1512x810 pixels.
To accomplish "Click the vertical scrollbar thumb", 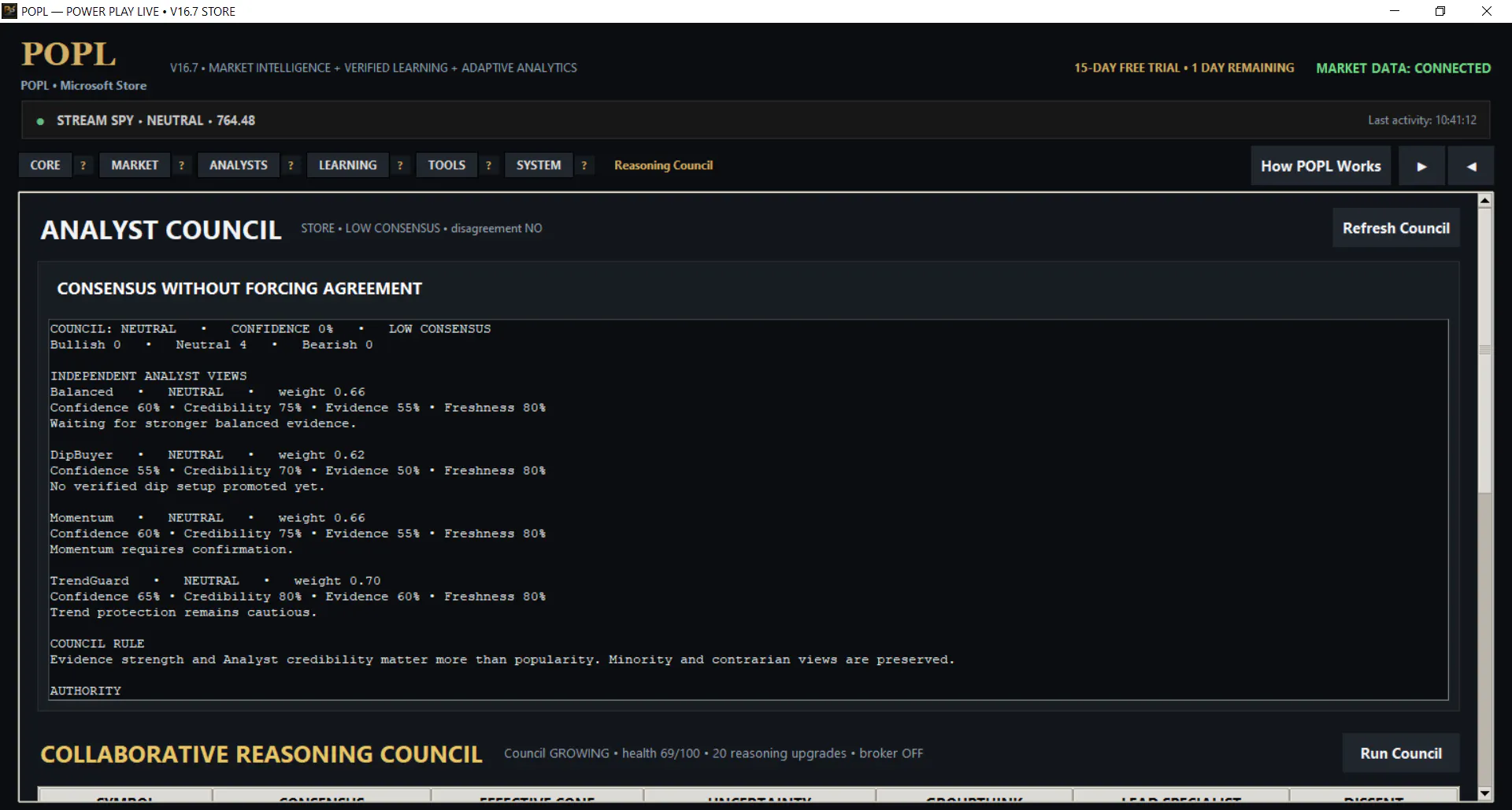I will 1485,350.
